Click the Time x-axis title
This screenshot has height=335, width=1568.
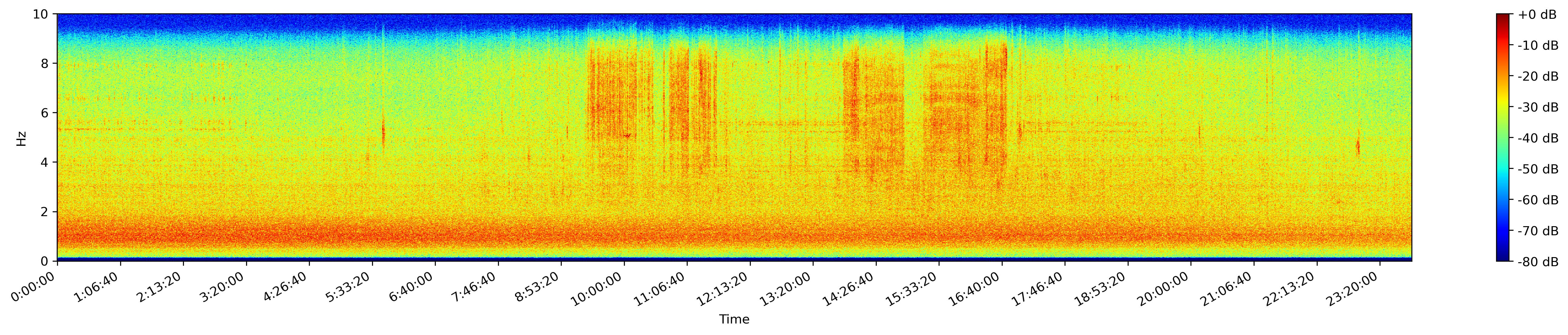point(734,320)
